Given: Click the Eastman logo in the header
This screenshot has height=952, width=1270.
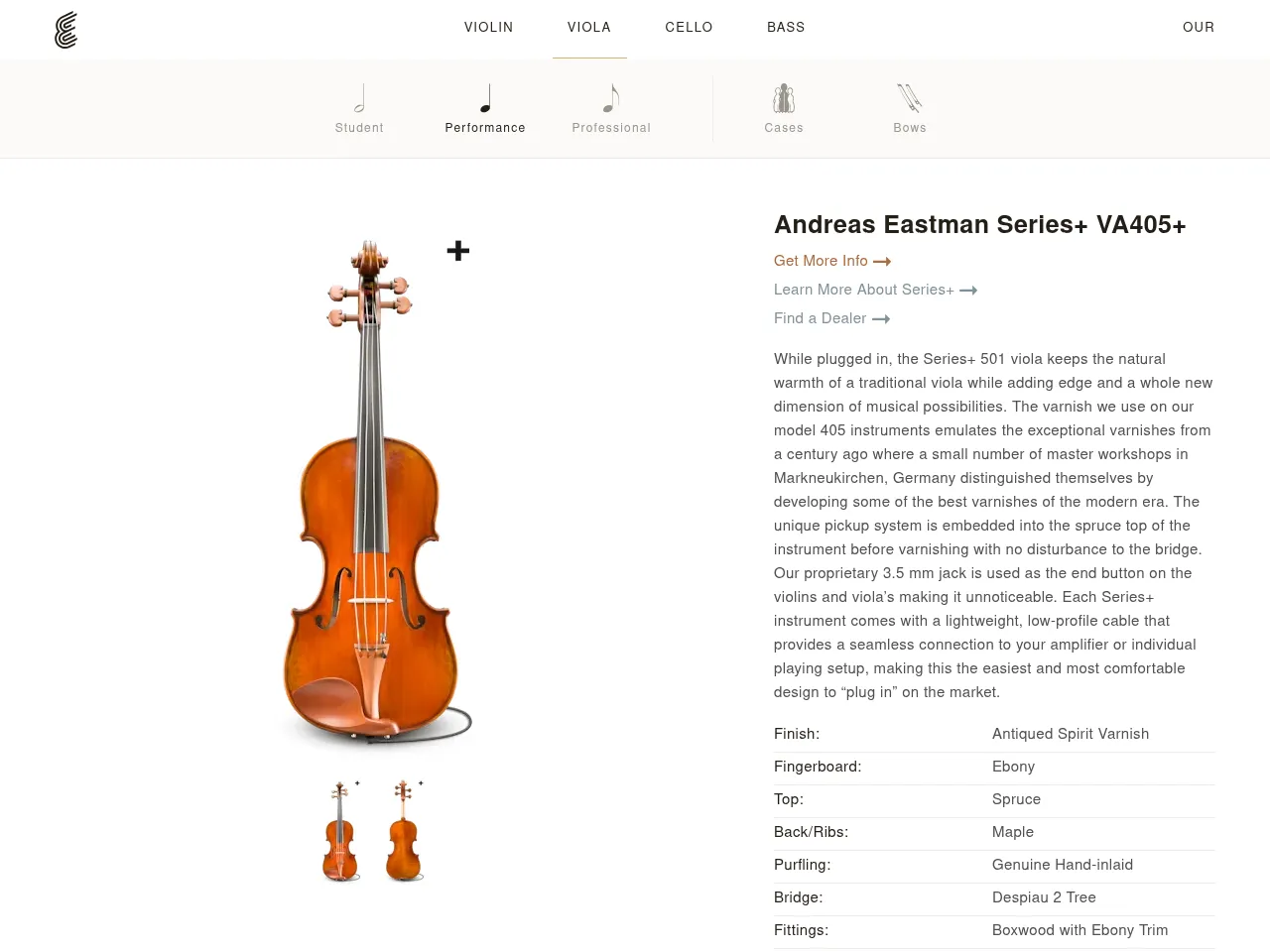Looking at the screenshot, I should click(x=65, y=30).
